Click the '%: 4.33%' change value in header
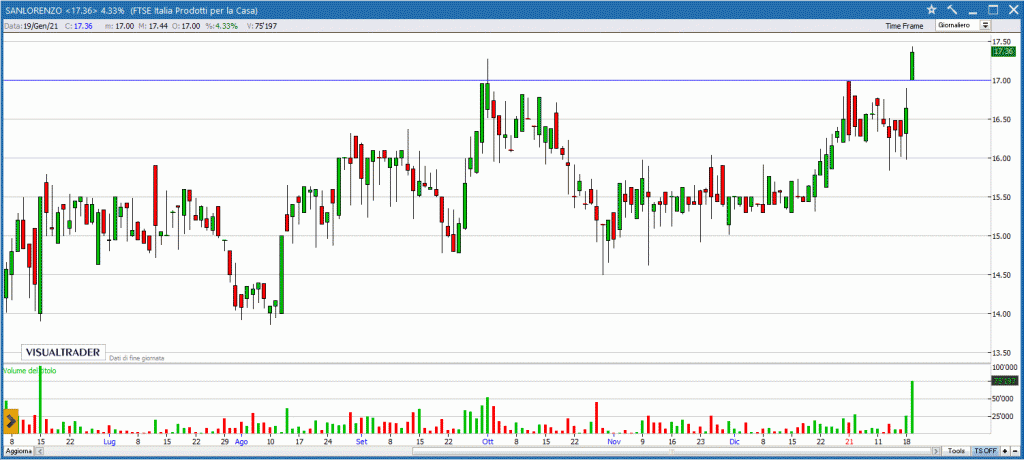 coord(223,26)
